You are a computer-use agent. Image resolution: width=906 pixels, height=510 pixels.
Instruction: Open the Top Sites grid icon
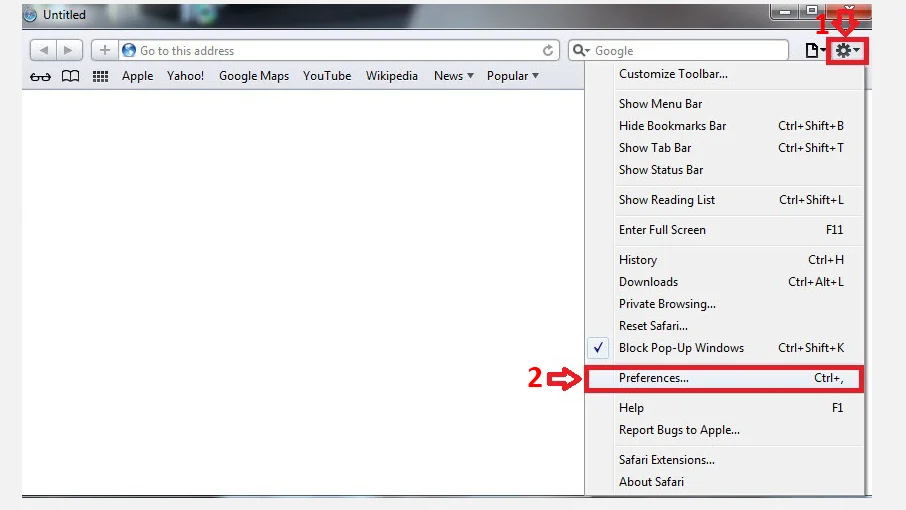tap(100, 76)
